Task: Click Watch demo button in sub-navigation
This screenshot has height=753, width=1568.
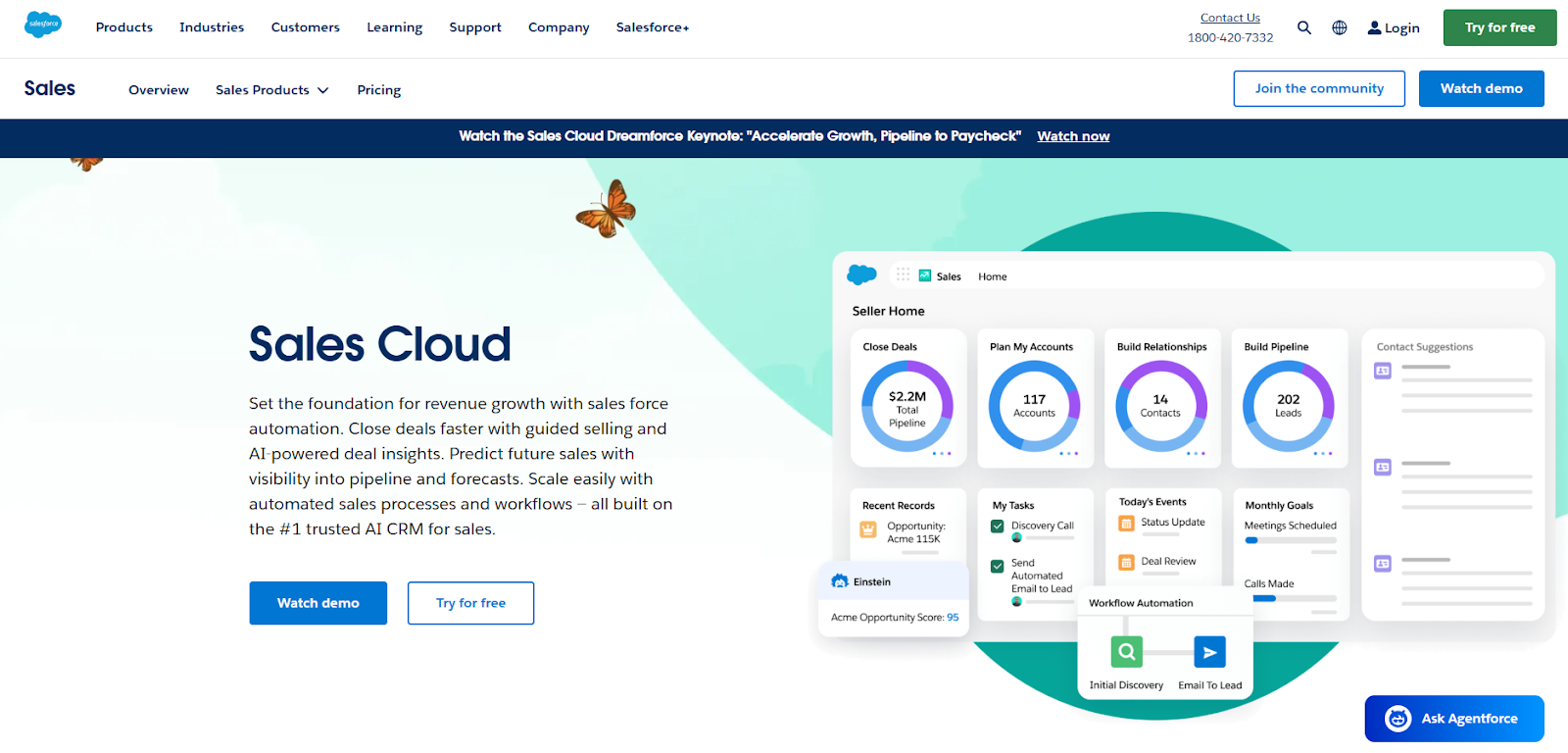Action: pyautogui.click(x=1481, y=88)
